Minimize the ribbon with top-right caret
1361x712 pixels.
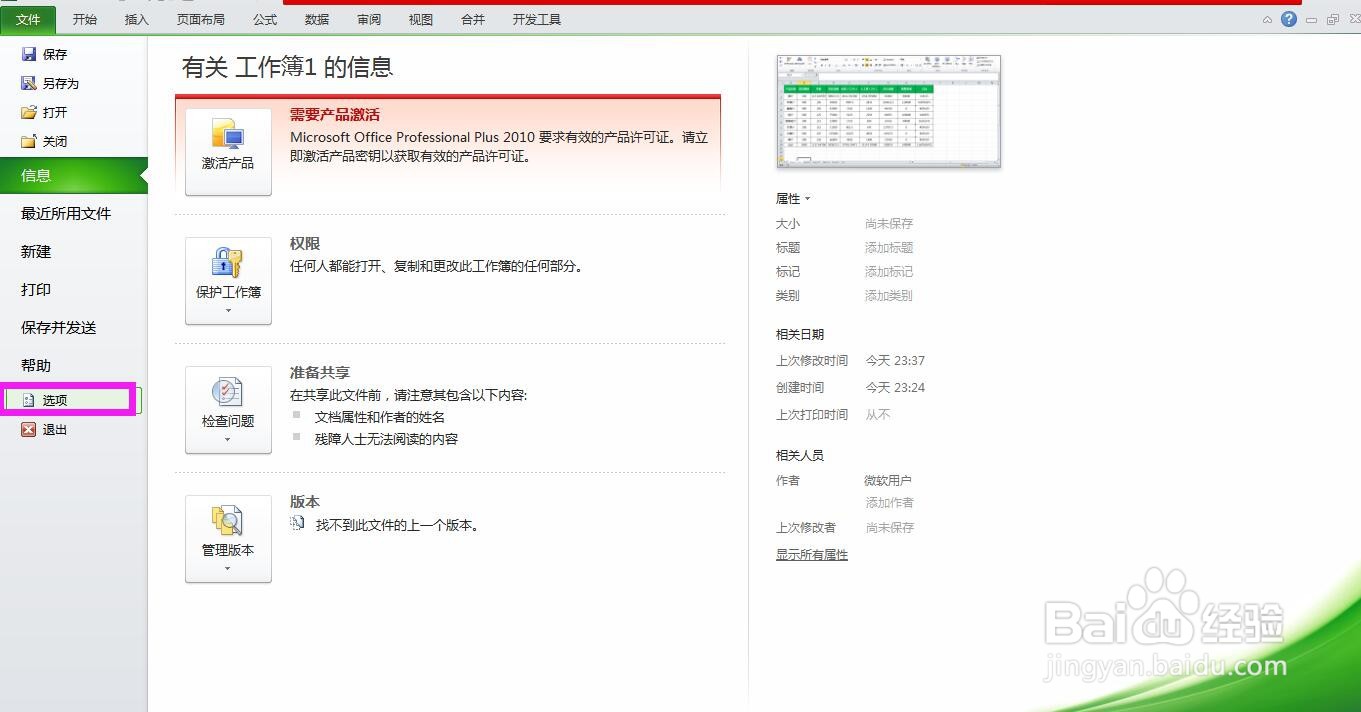tap(1267, 19)
